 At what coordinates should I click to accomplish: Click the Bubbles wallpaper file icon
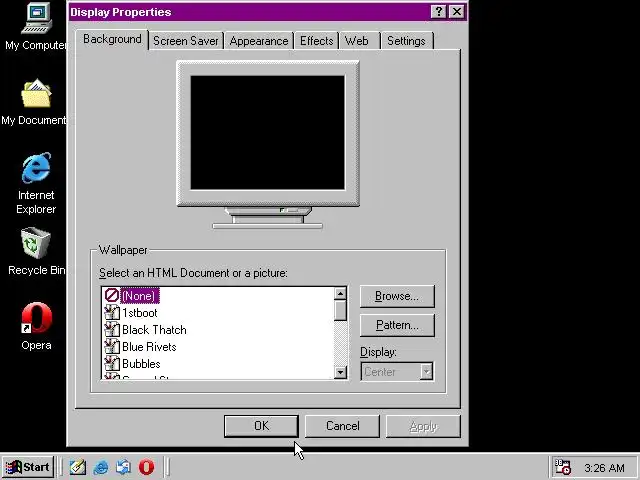111,363
